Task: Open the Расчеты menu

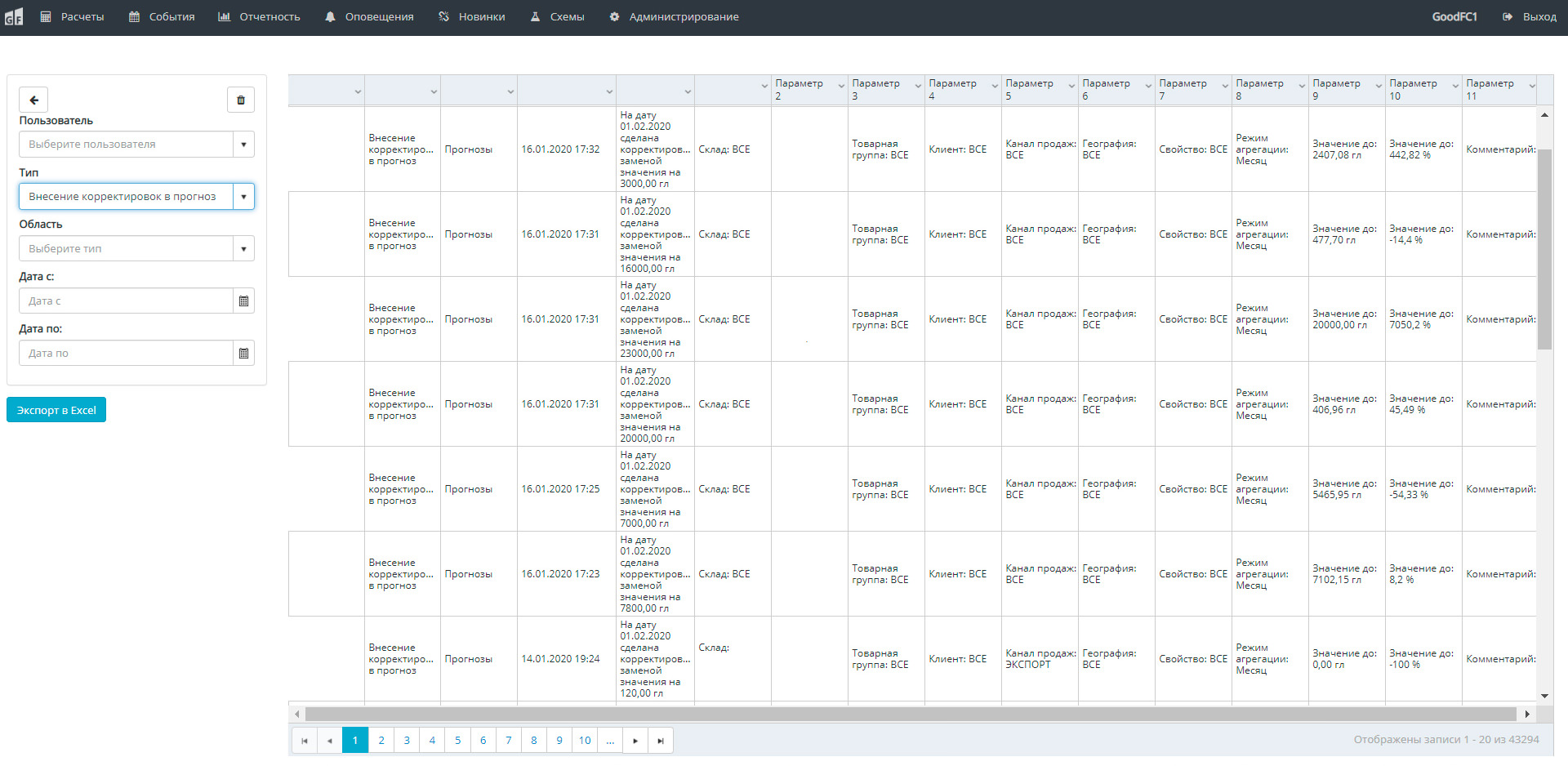Action: [73, 16]
